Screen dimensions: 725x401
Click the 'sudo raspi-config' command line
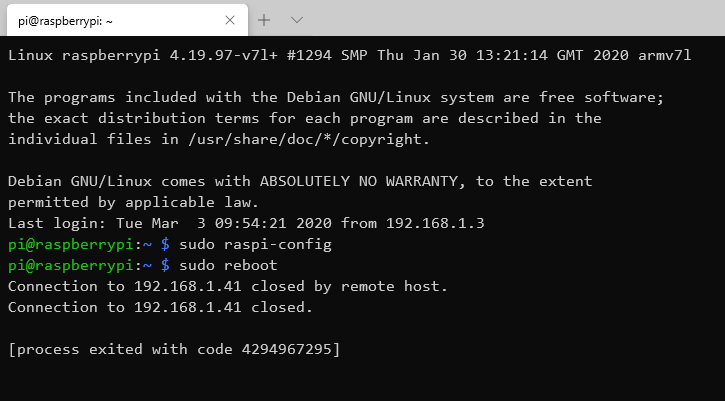[x=170, y=244]
